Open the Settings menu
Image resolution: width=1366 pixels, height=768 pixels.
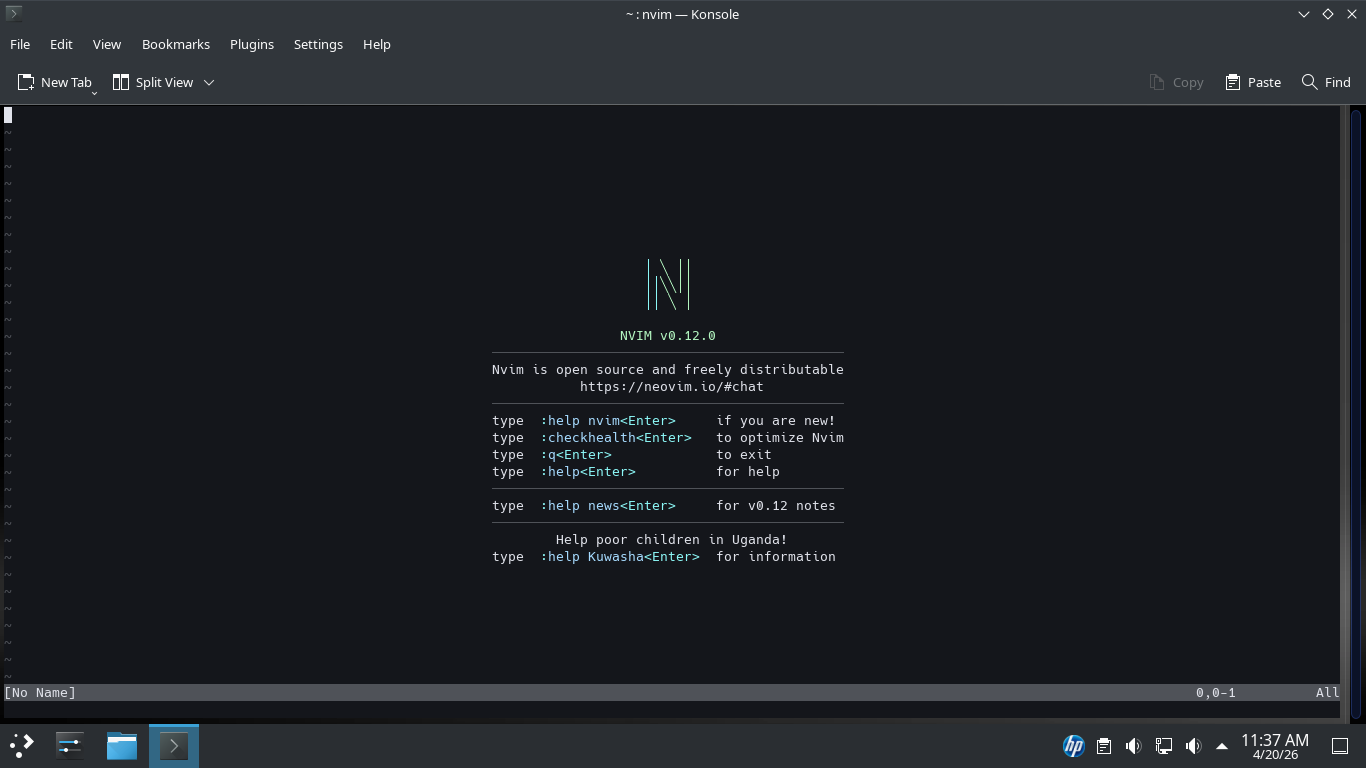point(318,44)
